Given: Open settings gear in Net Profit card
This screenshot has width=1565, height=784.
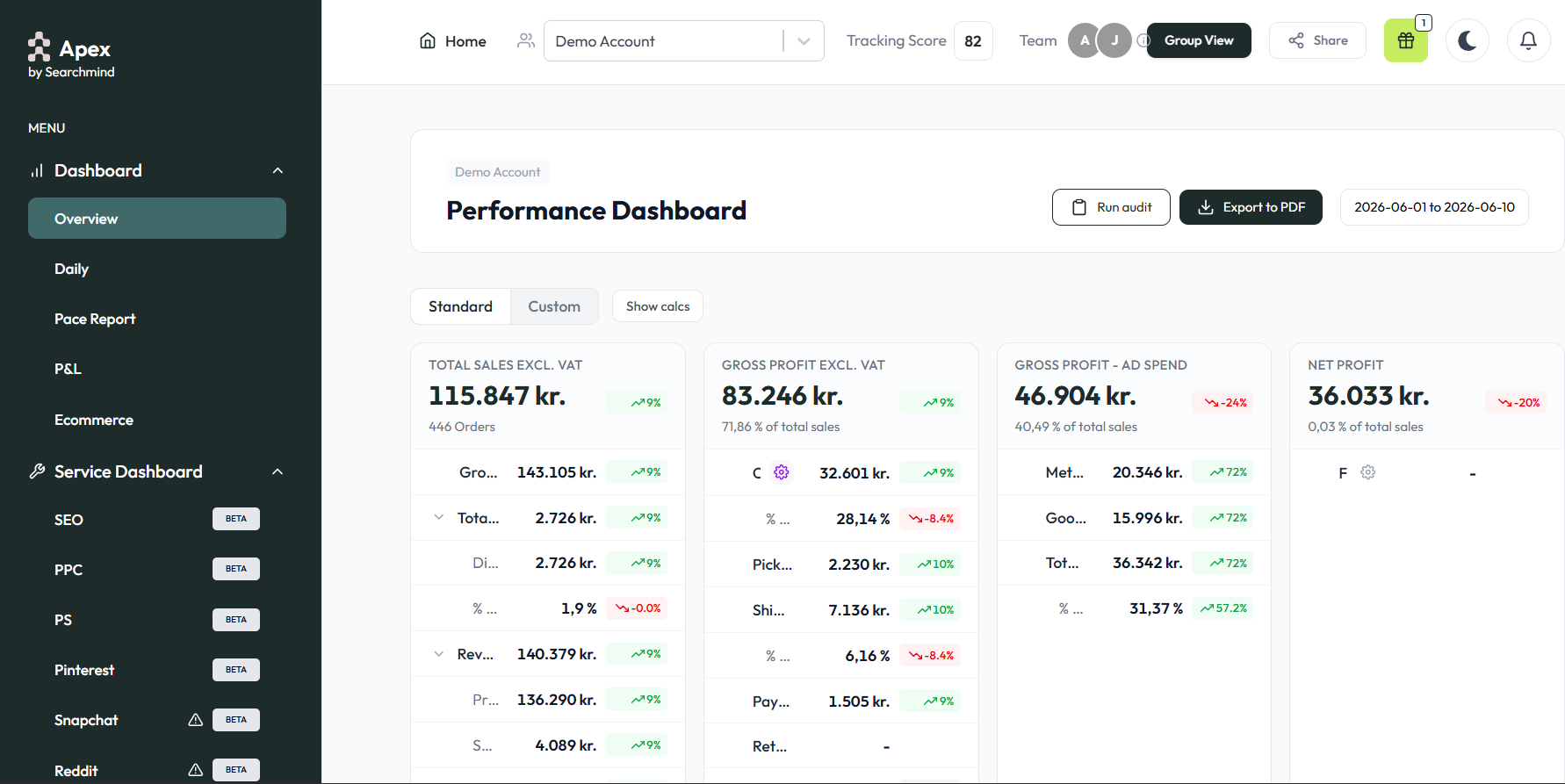Looking at the screenshot, I should coord(1367,472).
